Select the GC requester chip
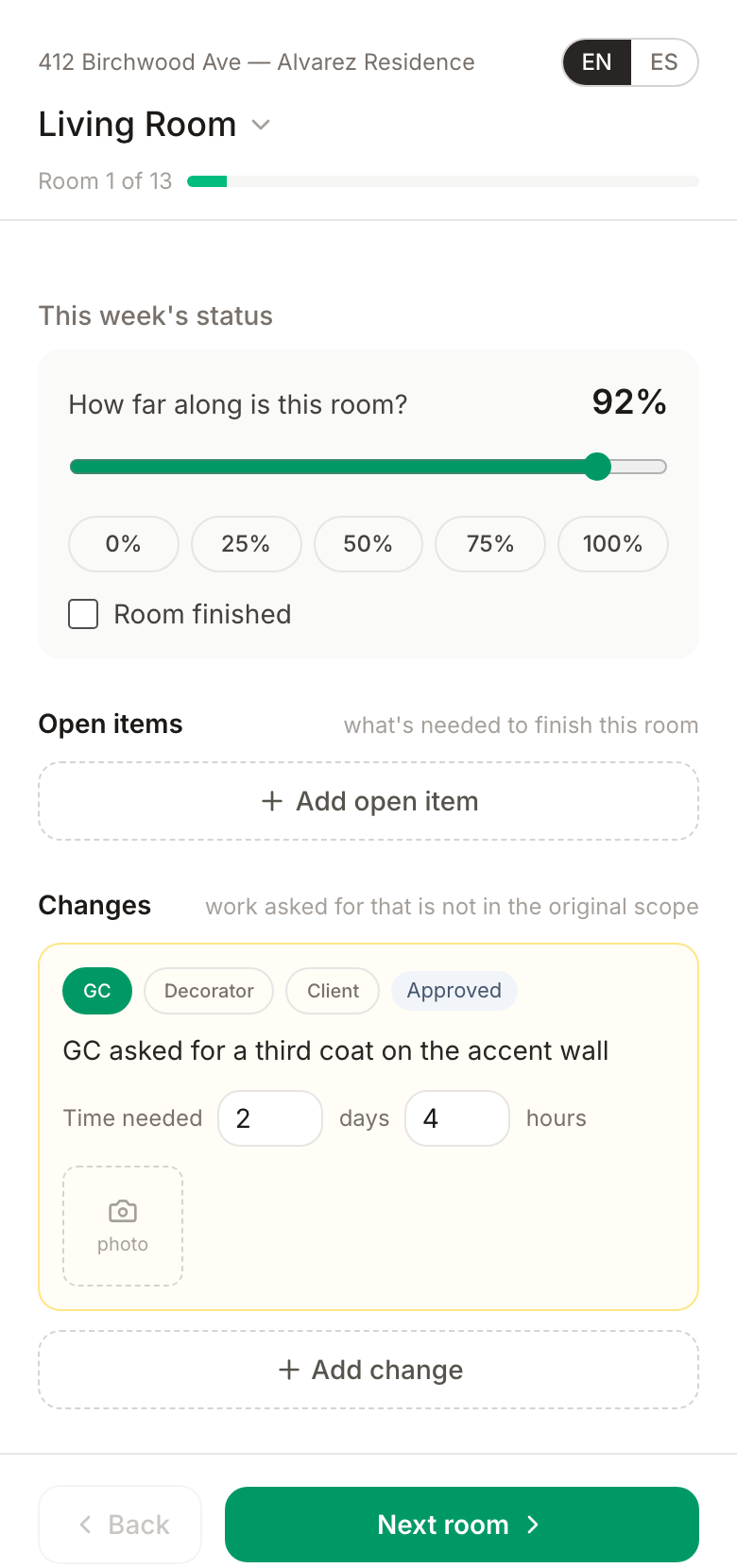The width and height of the screenshot is (737, 1568). pos(97,991)
